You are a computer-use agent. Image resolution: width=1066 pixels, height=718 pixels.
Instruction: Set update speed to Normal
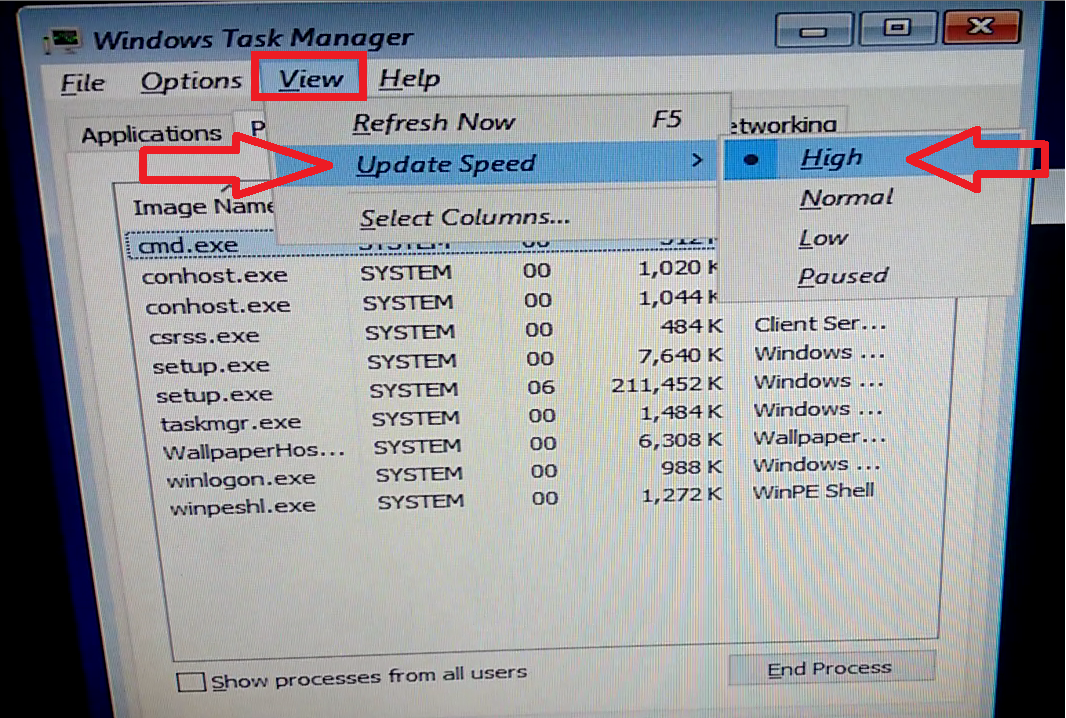pyautogui.click(x=845, y=197)
